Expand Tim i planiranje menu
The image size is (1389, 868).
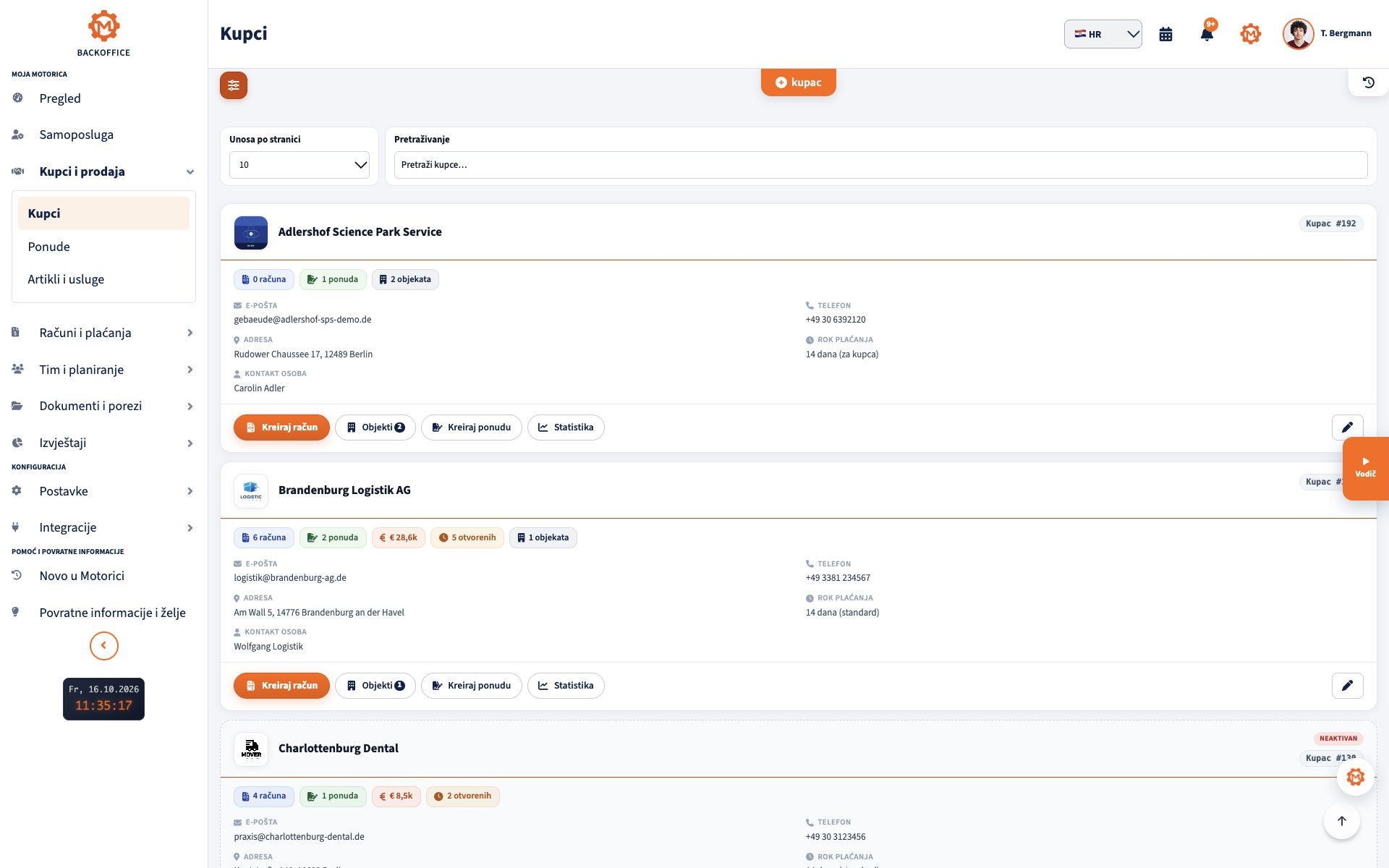coord(103,370)
